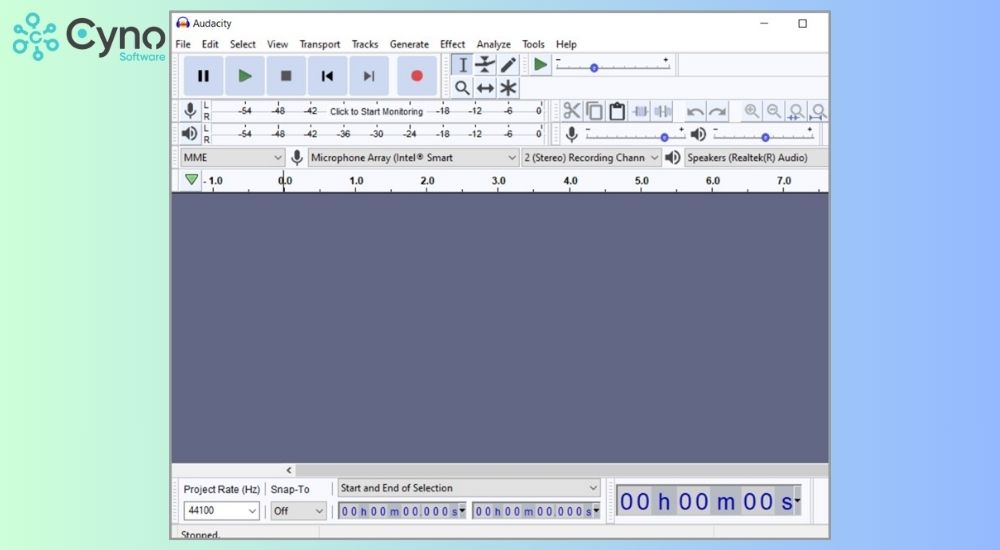Click the Stop button
The width and height of the screenshot is (1000, 550).
(286, 76)
